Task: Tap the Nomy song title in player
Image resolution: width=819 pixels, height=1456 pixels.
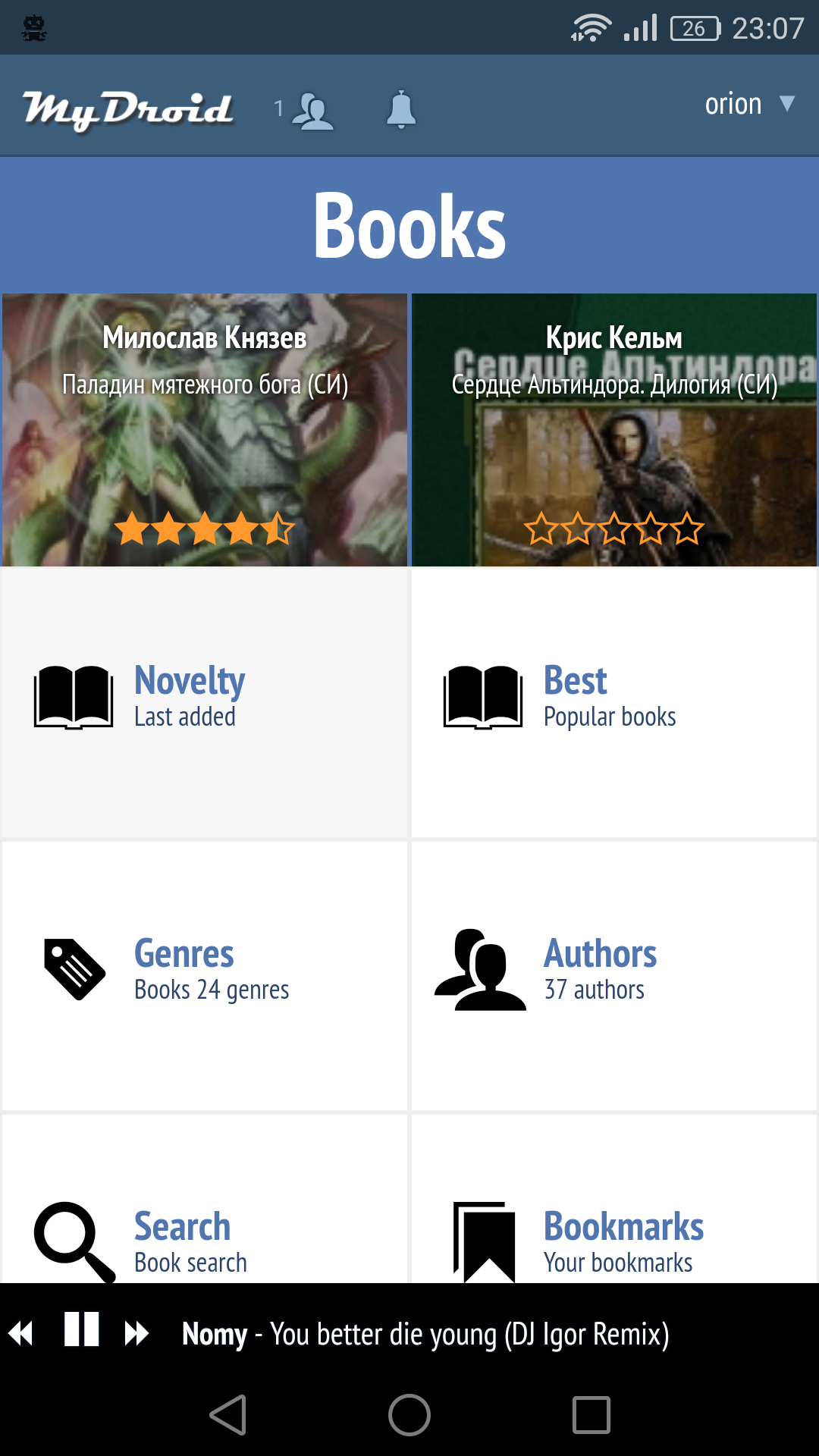Action: pos(425,1334)
